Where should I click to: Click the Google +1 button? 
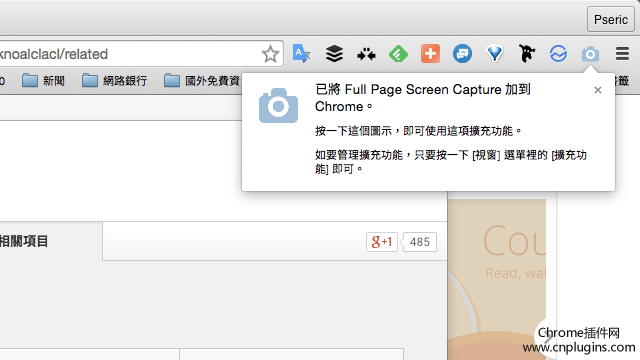tap(382, 242)
